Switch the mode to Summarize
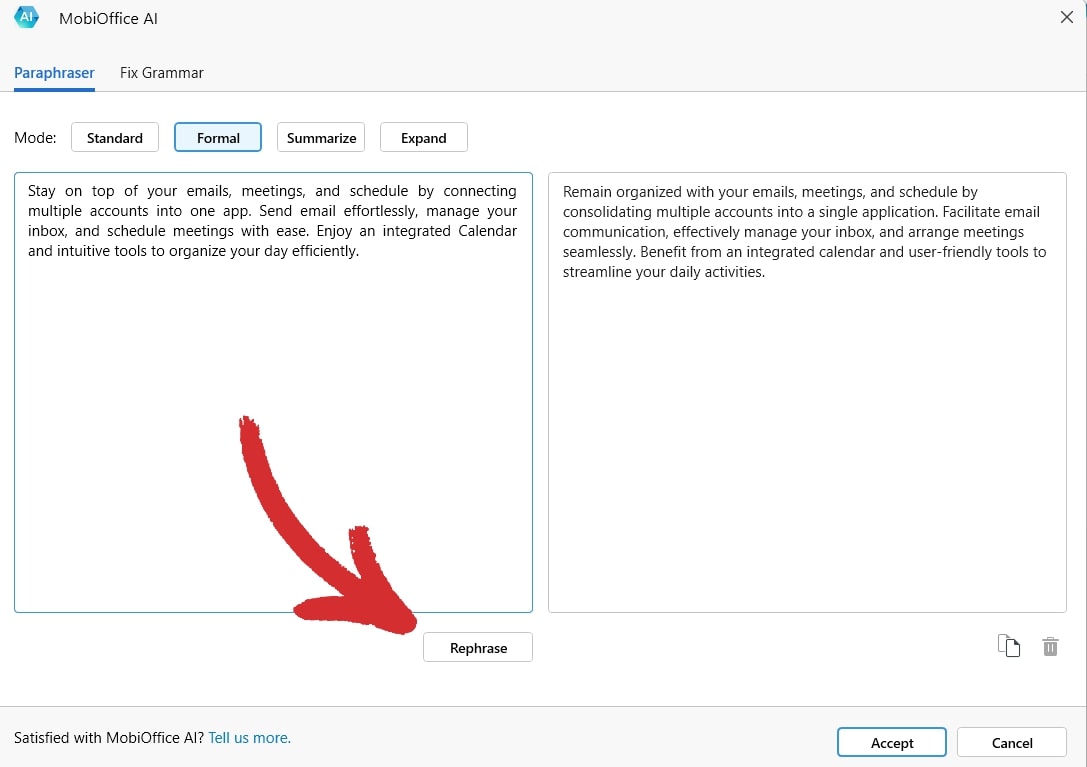Screen dimensions: 1087x767 pos(320,137)
